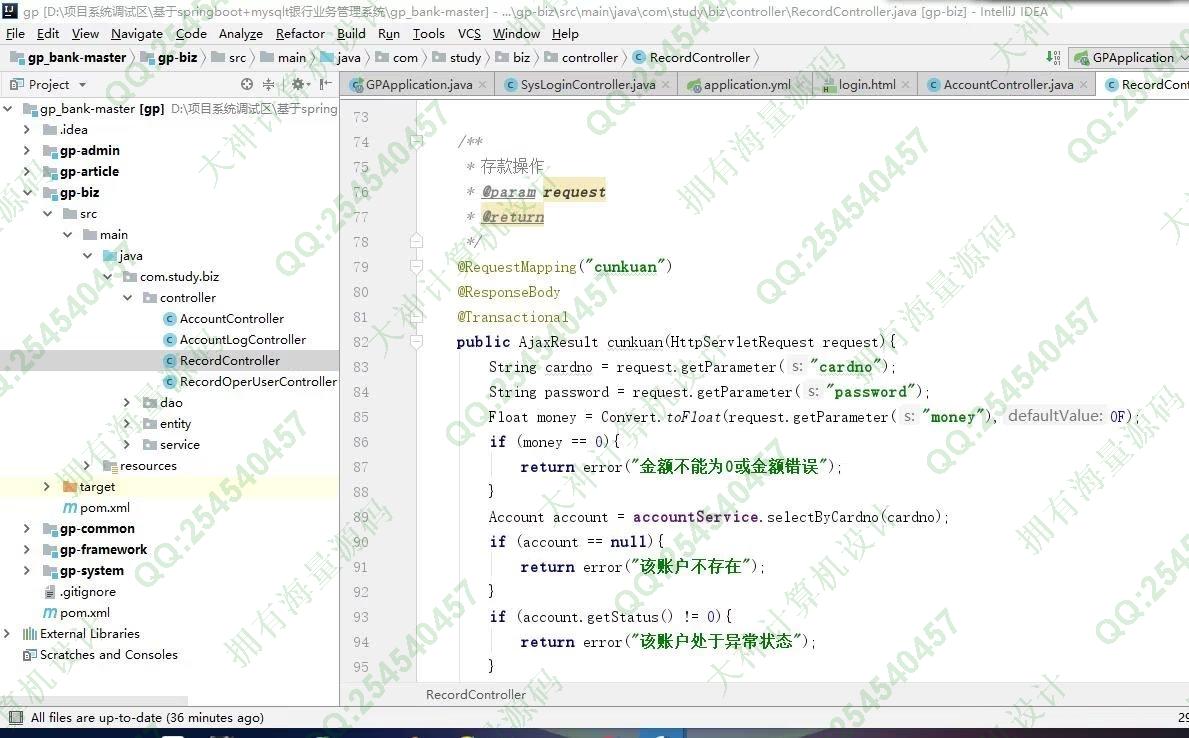This screenshot has height=738, width=1189.
Task: Expand the entity package
Action: [127, 423]
